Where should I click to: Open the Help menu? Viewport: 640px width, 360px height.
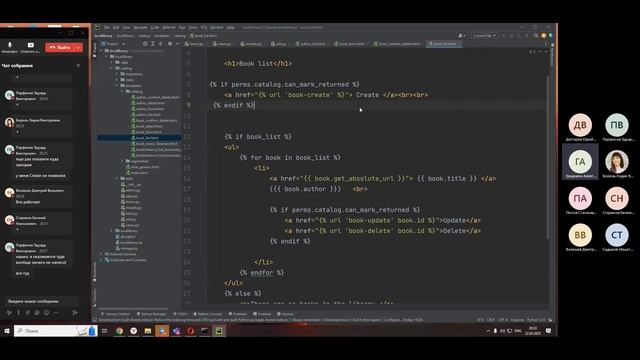[231, 27]
